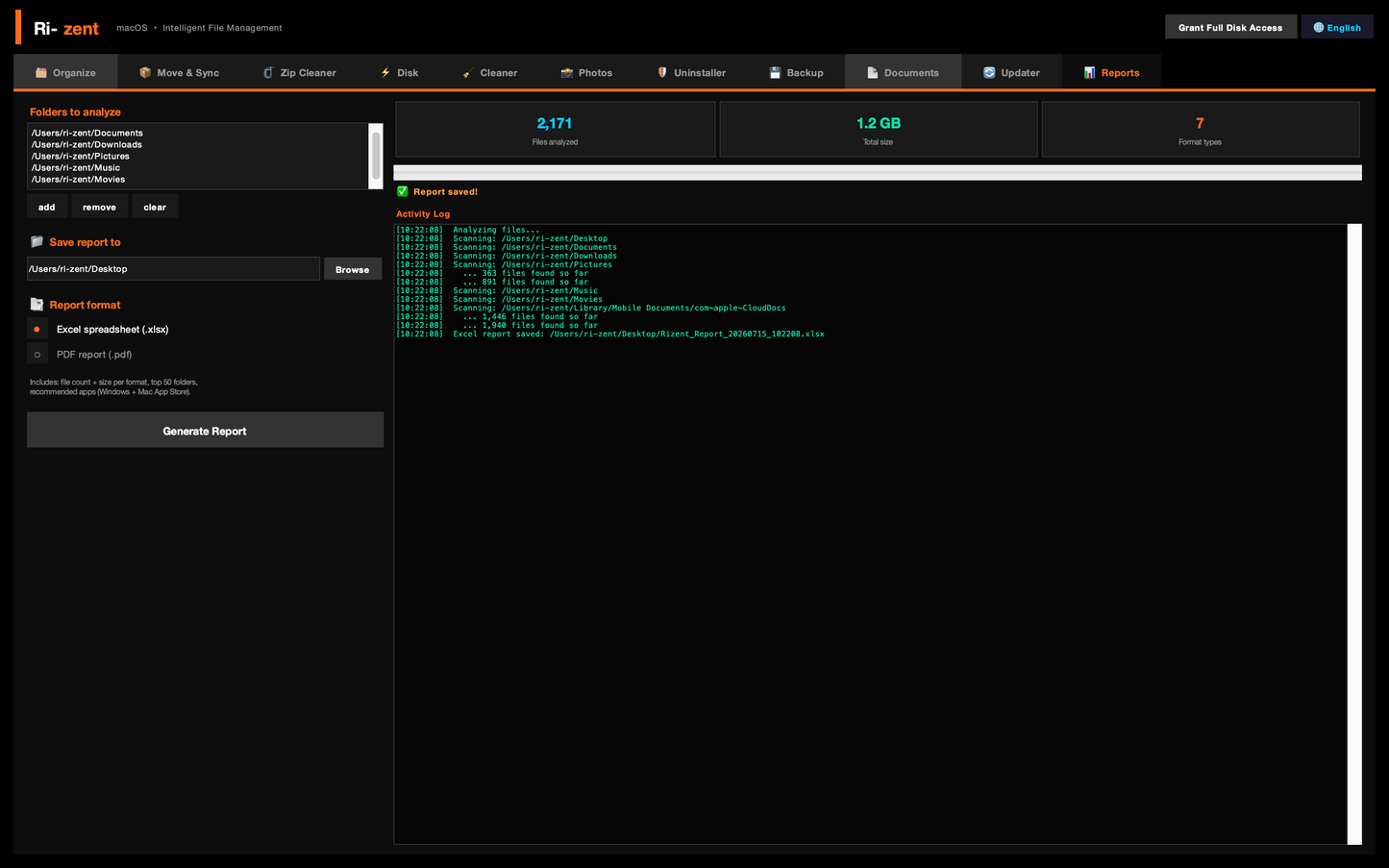This screenshot has width=1389, height=868.
Task: Click the 1,940 files found log line
Action: coord(497,325)
